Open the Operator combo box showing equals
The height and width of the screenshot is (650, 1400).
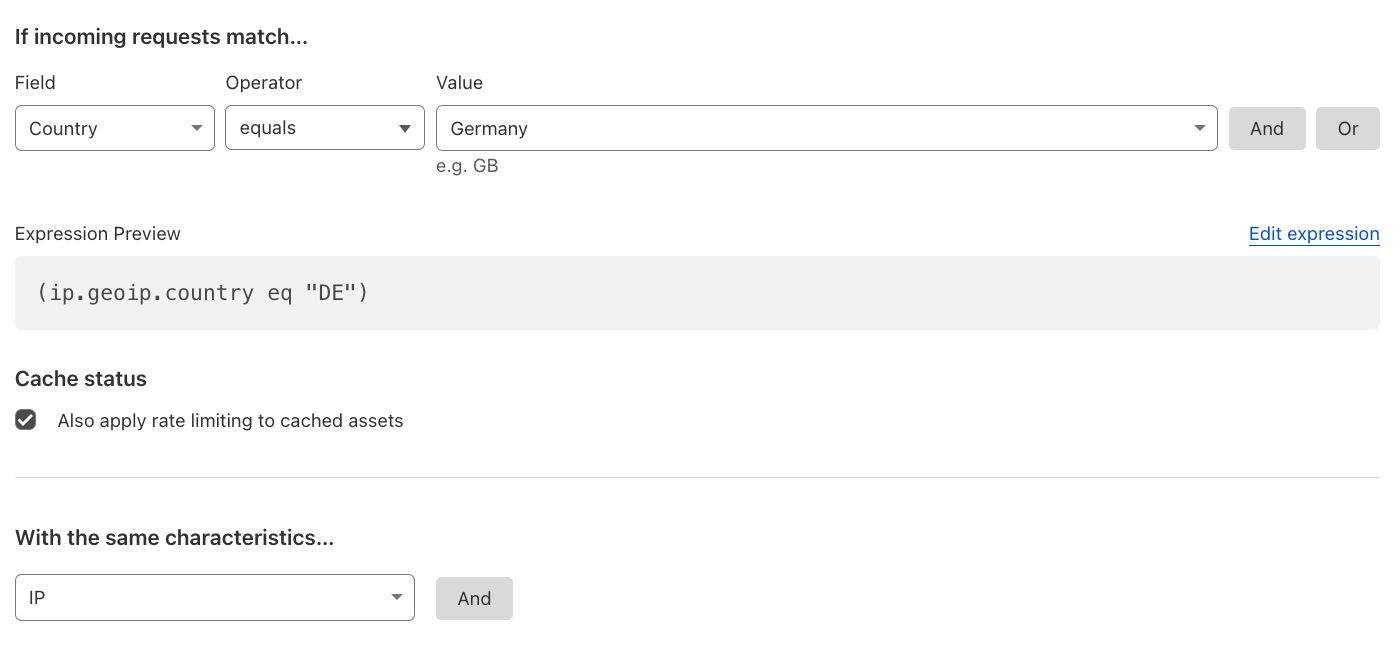[x=325, y=128]
